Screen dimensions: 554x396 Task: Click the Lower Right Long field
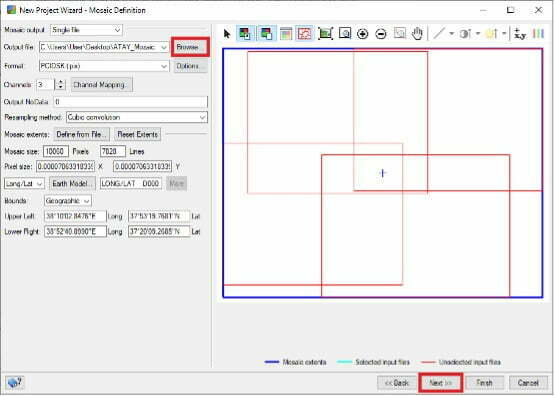coord(75,231)
